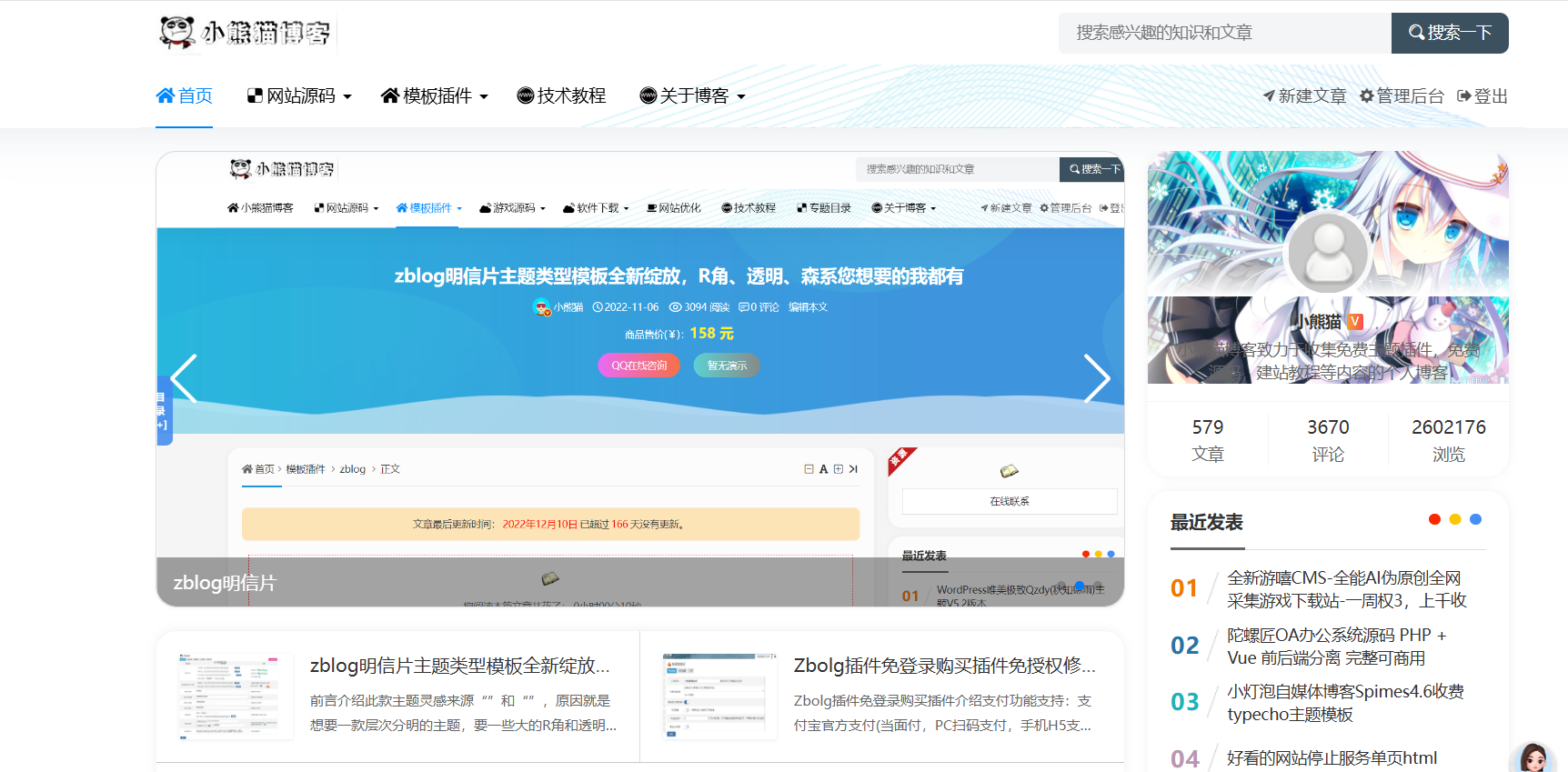This screenshot has height=772, width=1568.
Task: Show next slide with right arrow
Action: [x=1097, y=378]
